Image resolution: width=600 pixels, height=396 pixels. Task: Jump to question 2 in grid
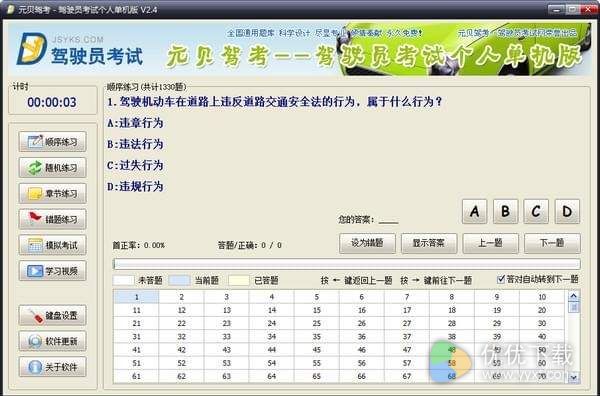tap(181, 297)
